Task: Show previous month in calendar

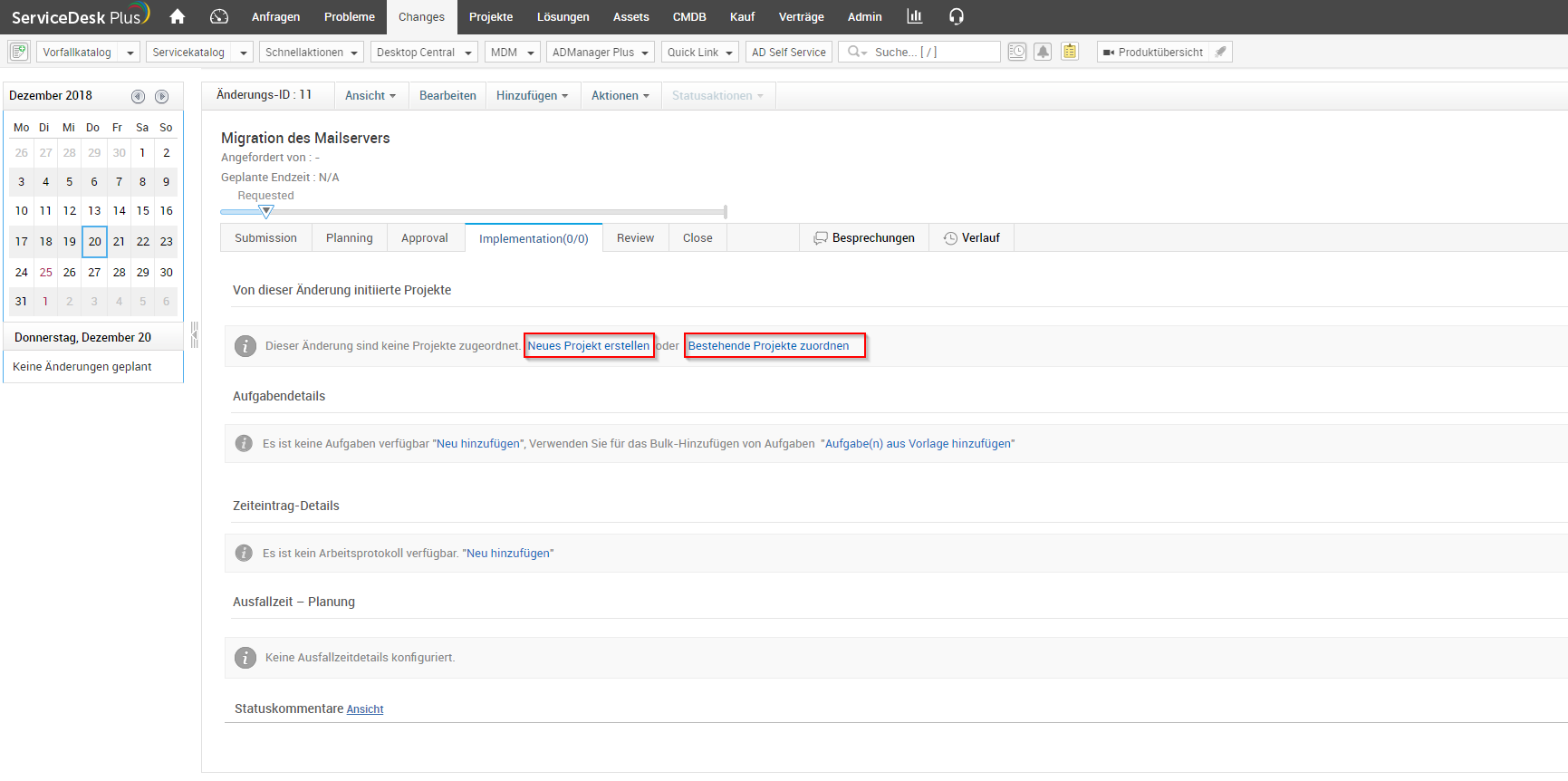Action: pyautogui.click(x=138, y=96)
